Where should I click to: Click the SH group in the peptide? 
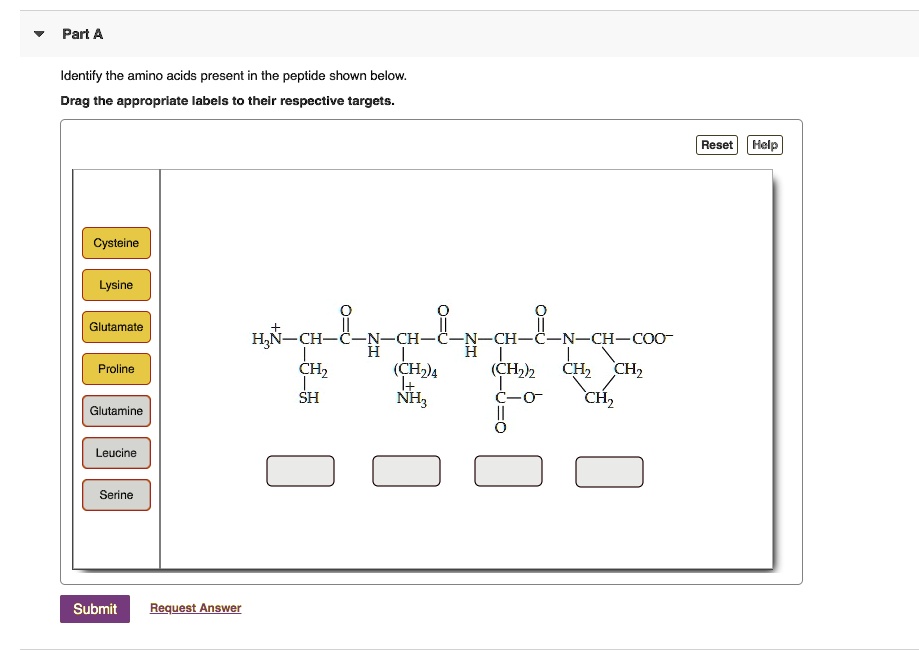tap(309, 398)
